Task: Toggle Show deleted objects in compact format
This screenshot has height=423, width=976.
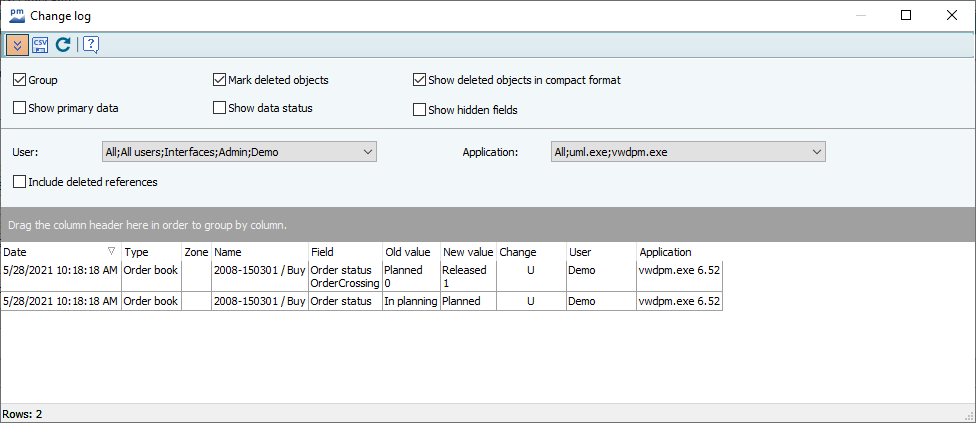Action: 420,80
